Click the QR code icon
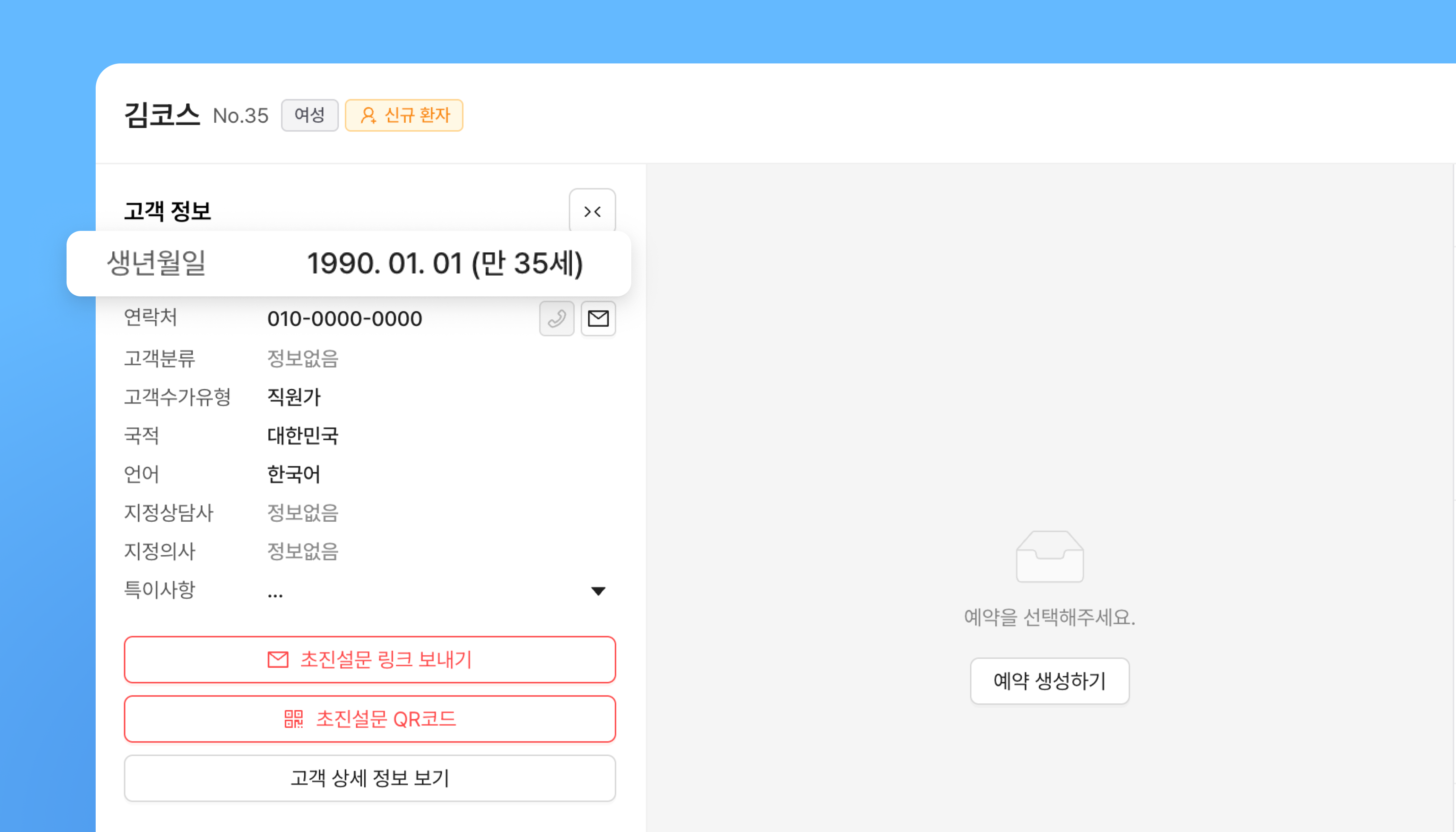The width and height of the screenshot is (1456, 832). point(294,719)
